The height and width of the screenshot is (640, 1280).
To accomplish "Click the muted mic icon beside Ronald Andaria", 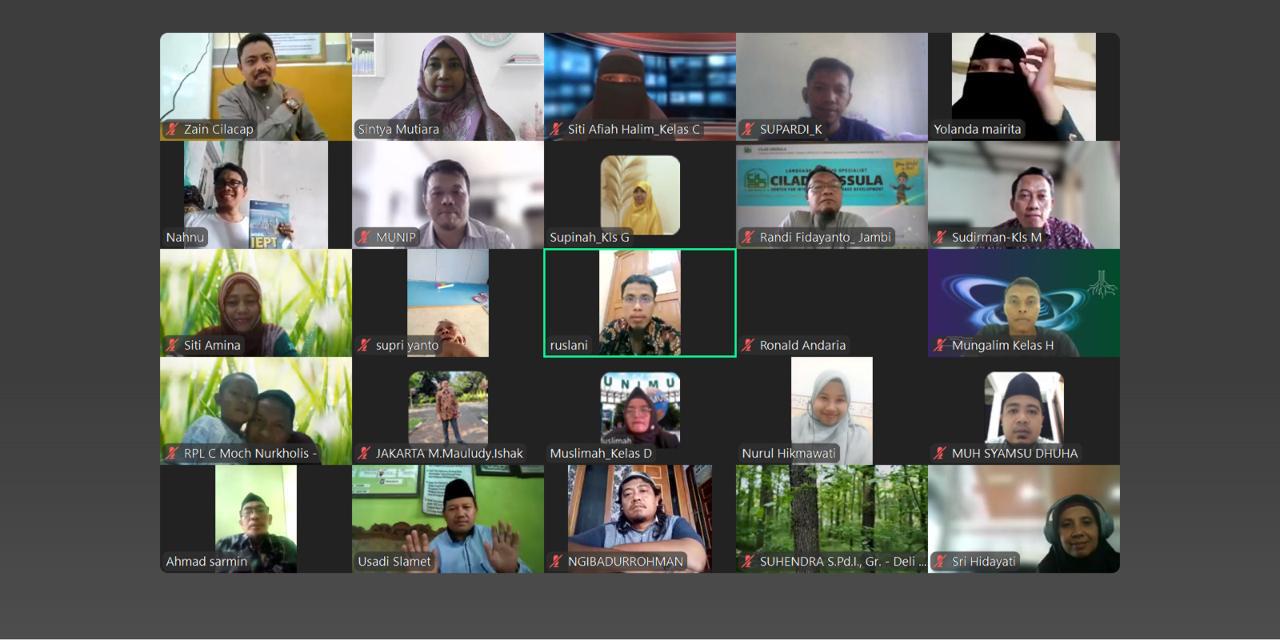I will tap(749, 346).
